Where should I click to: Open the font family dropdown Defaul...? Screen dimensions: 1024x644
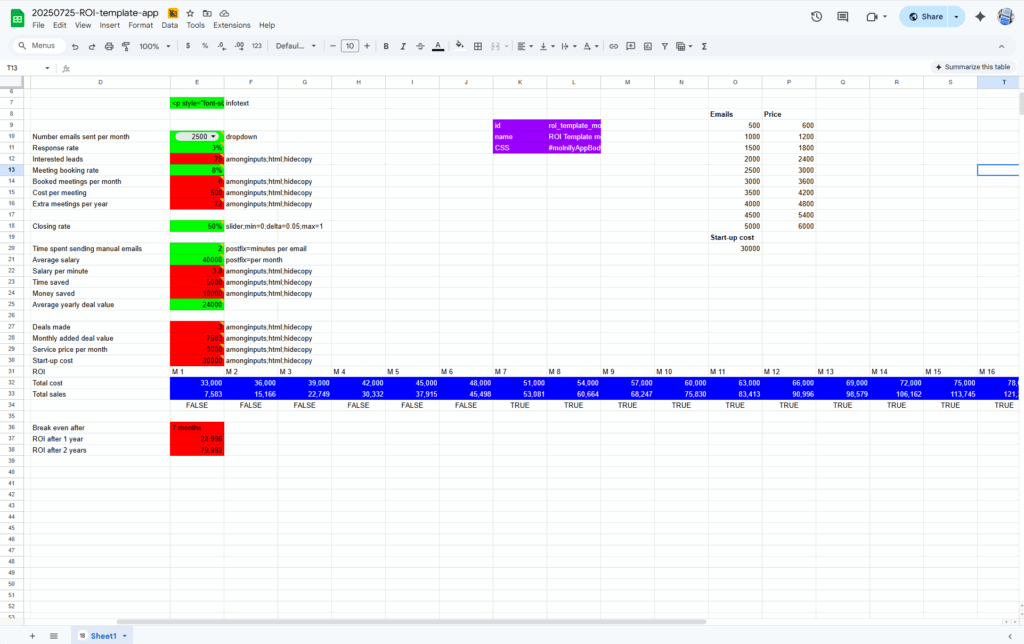pos(296,46)
